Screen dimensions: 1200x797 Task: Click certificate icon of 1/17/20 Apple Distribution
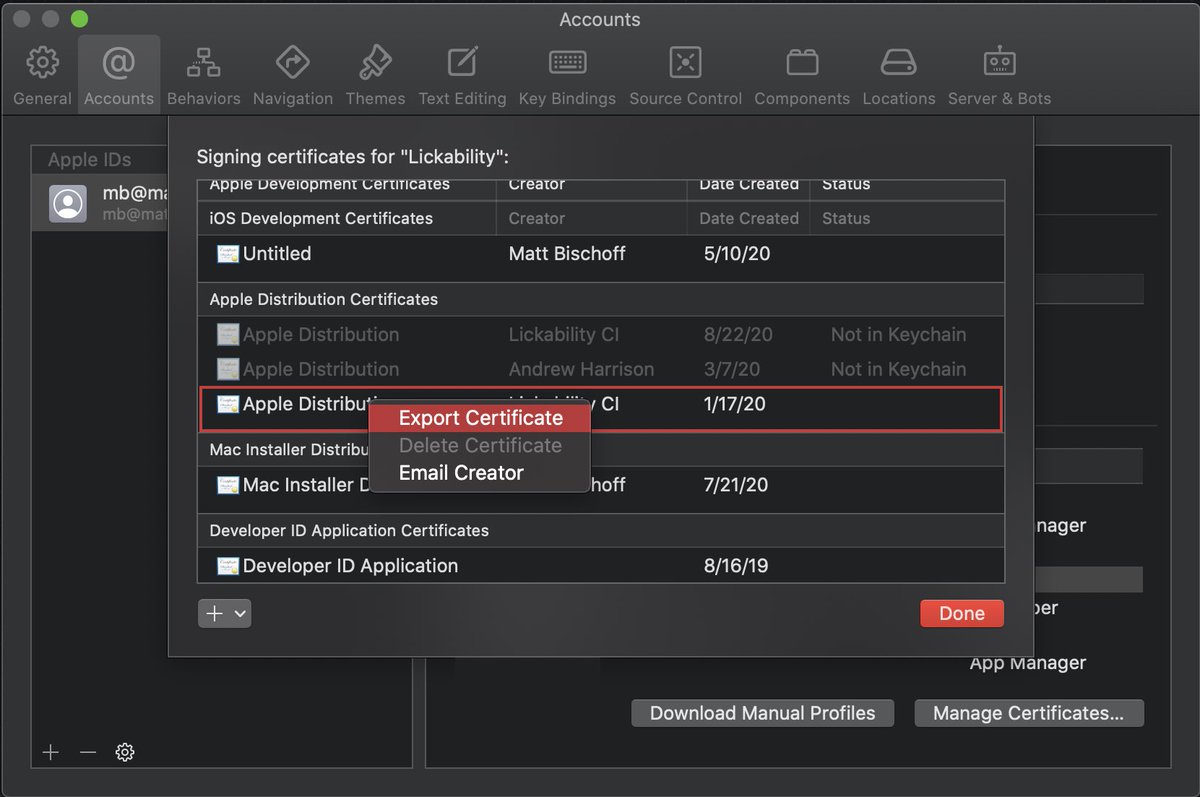point(228,405)
